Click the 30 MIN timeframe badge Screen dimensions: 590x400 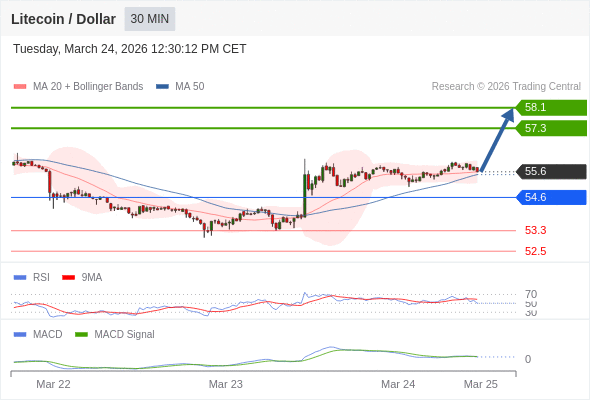click(x=150, y=19)
